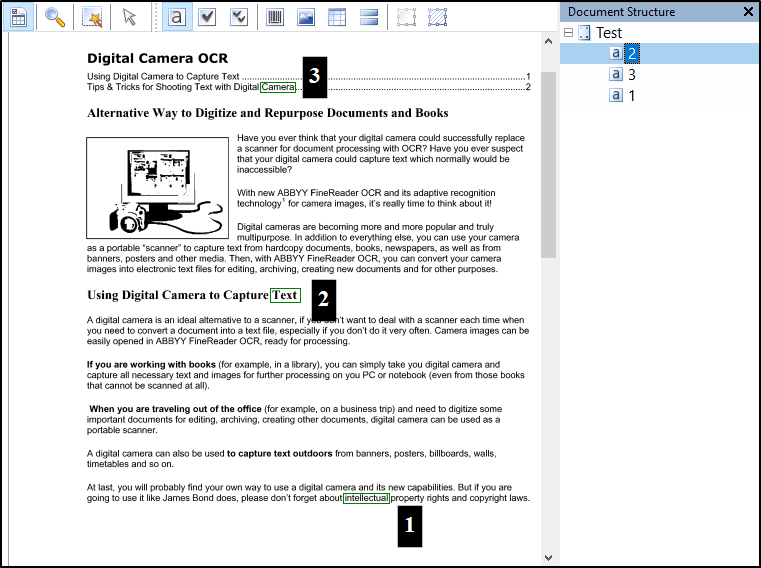Image resolution: width=761 pixels, height=568 pixels.
Task: Select the table field tool
Action: [337, 17]
